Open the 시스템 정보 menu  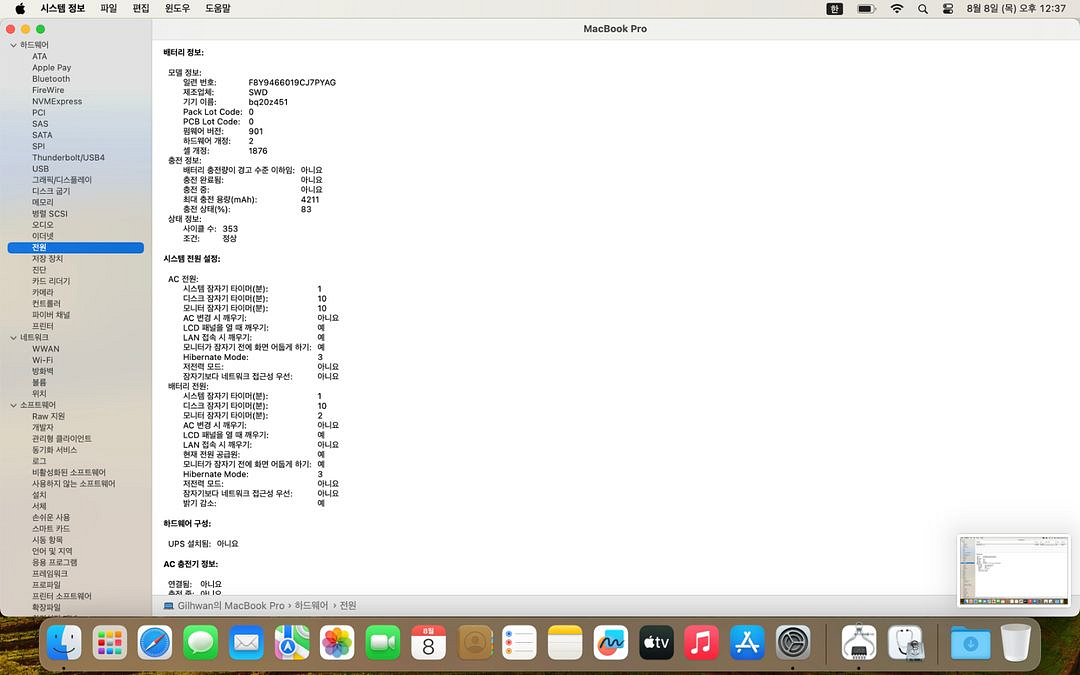pos(63,9)
